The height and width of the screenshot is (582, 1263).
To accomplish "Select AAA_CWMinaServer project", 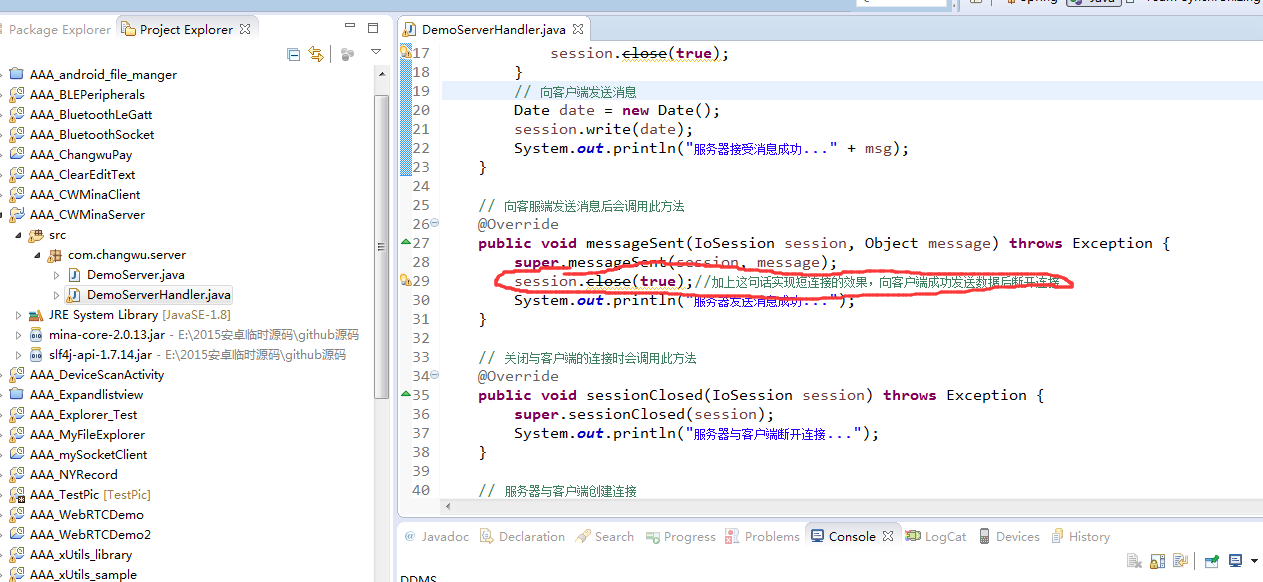I will pos(87,214).
